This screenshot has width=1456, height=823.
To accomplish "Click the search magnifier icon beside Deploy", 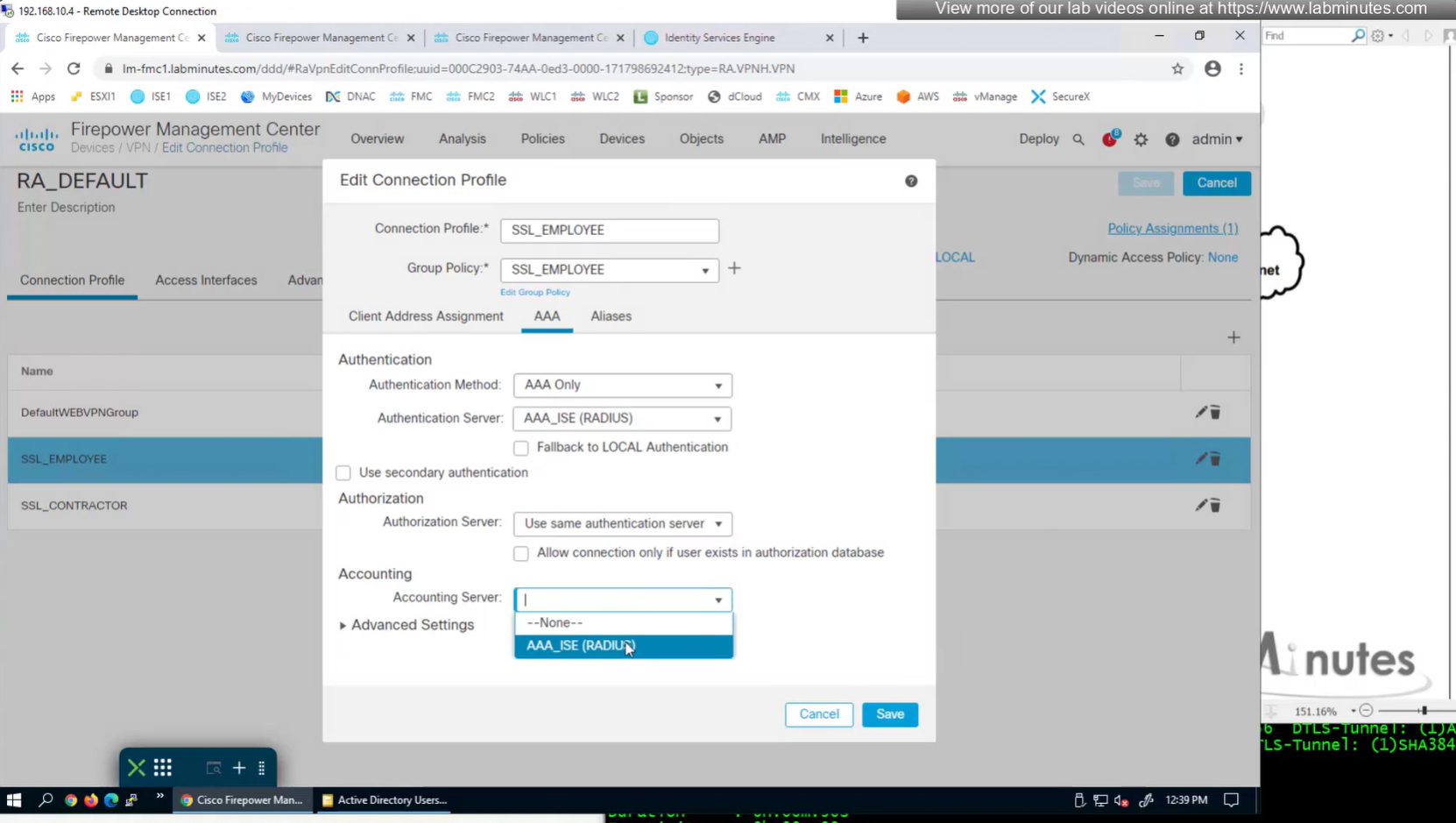I will point(1078,139).
